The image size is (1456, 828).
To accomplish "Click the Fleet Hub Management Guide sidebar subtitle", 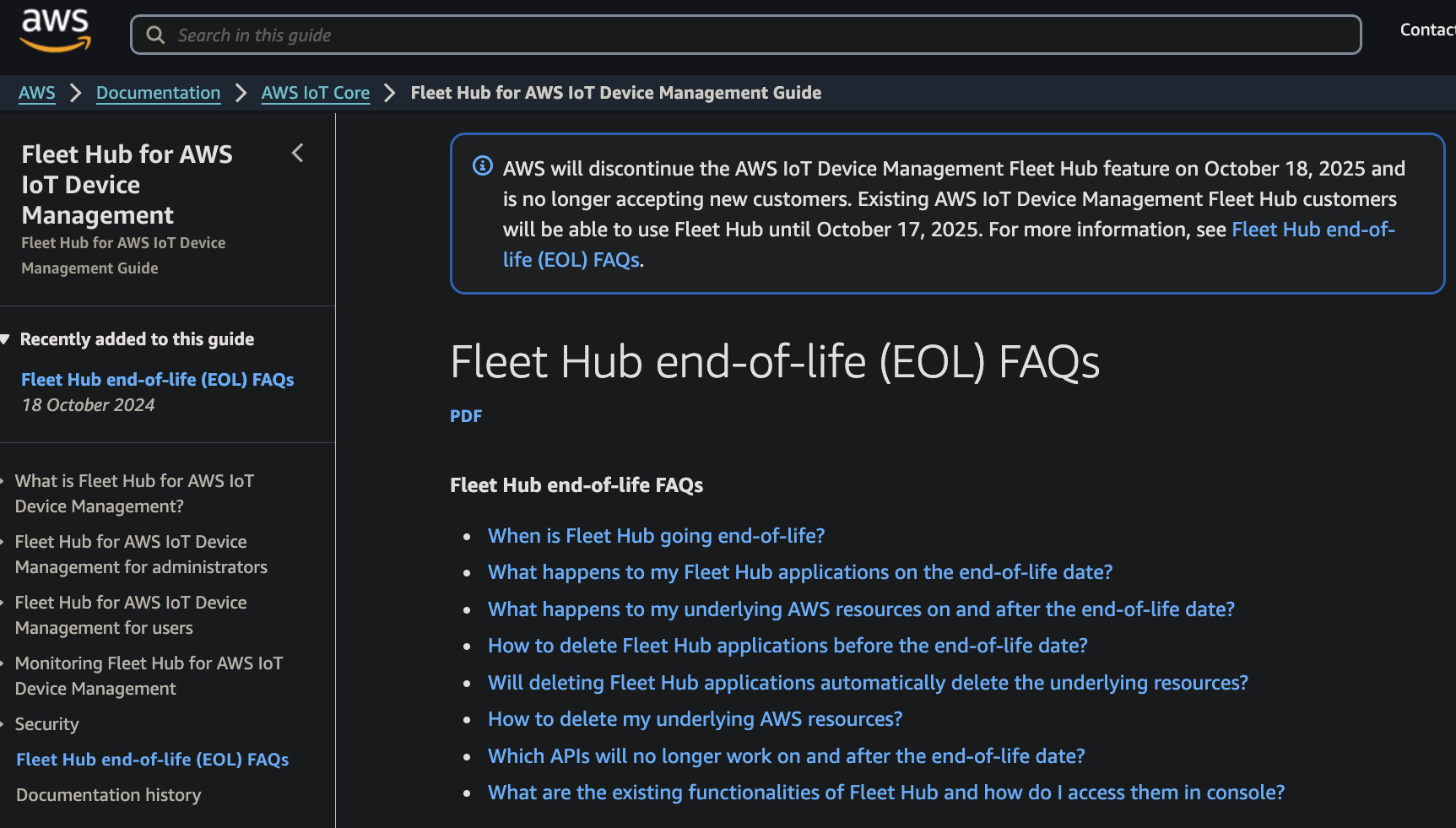I will point(123,256).
